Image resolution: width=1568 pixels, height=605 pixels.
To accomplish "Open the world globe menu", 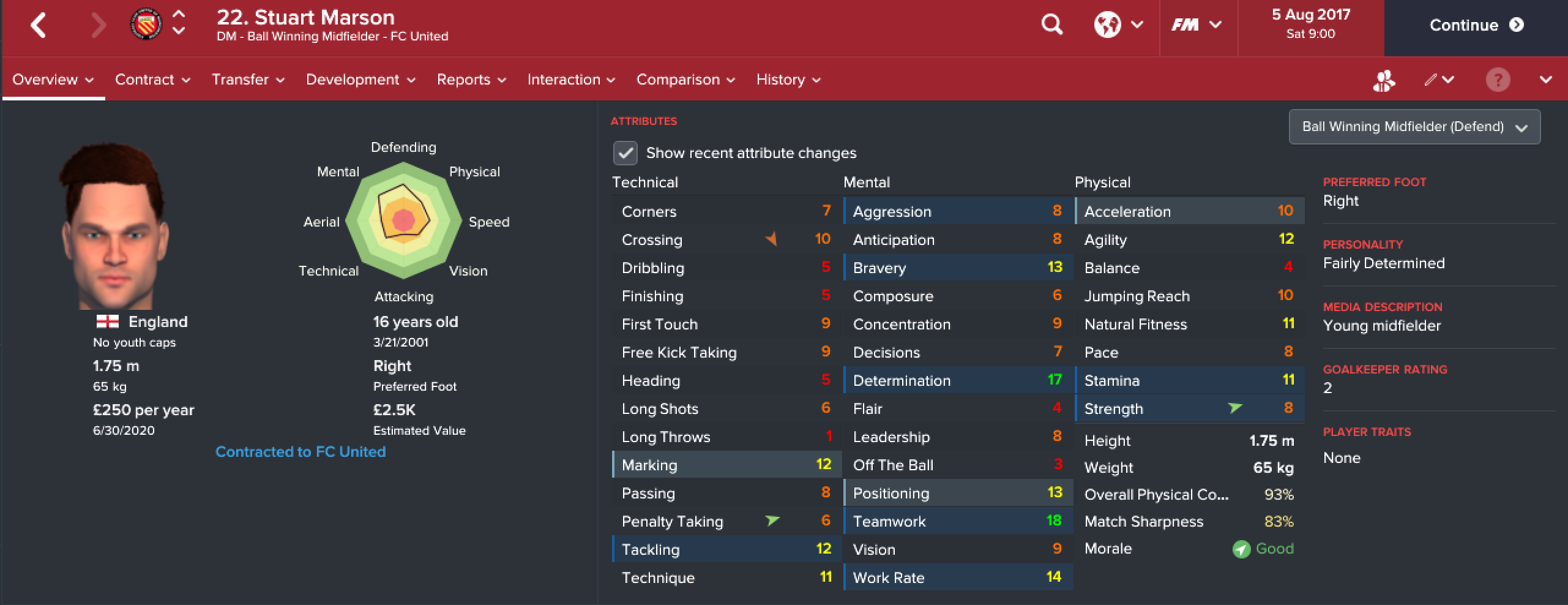I will pyautogui.click(x=1119, y=25).
